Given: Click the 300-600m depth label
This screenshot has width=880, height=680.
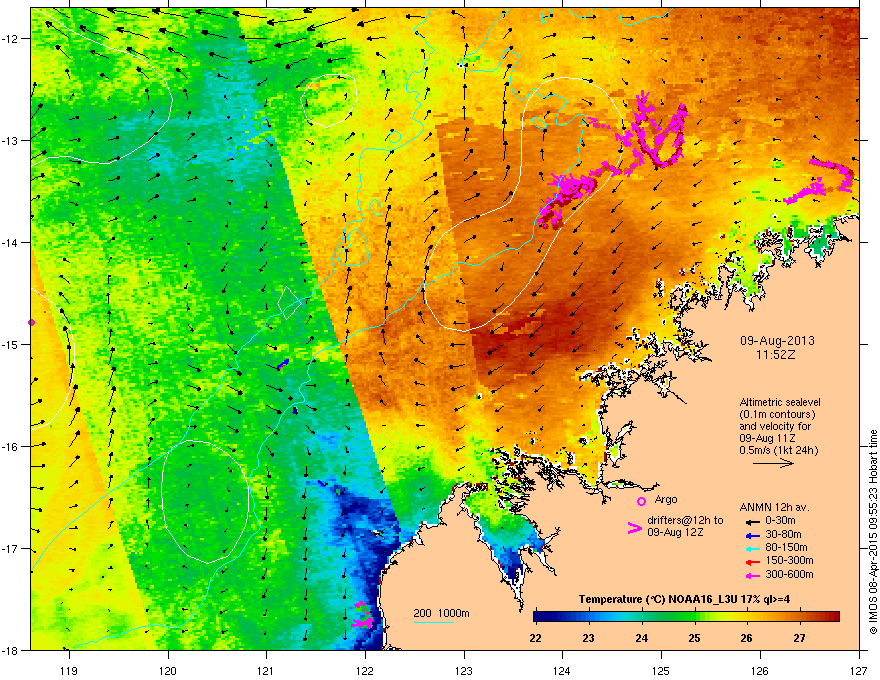Looking at the screenshot, I should pos(789,575).
